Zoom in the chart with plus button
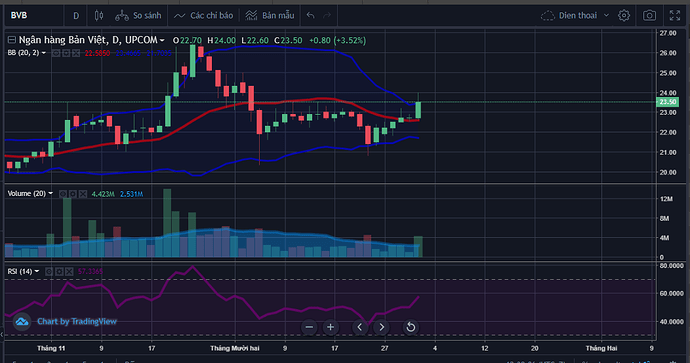 click(330, 327)
